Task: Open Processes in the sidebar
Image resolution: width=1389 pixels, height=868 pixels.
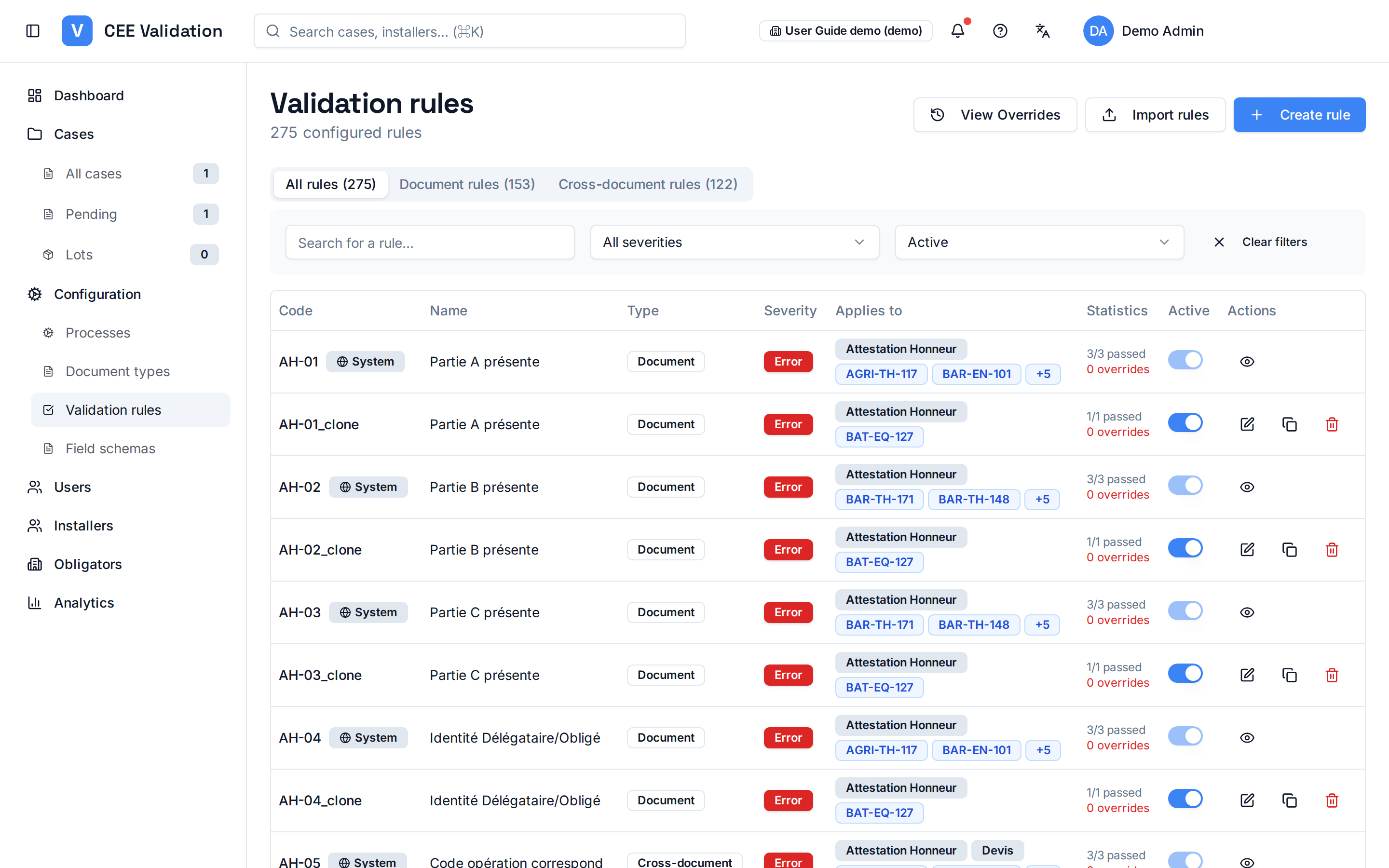Action: coord(130,333)
